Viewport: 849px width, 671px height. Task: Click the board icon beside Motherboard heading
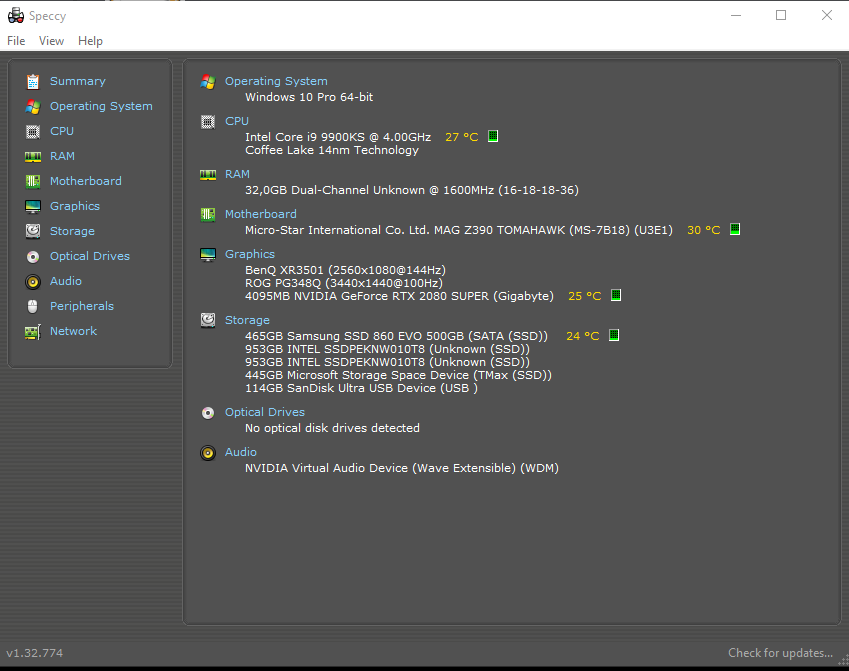point(208,214)
